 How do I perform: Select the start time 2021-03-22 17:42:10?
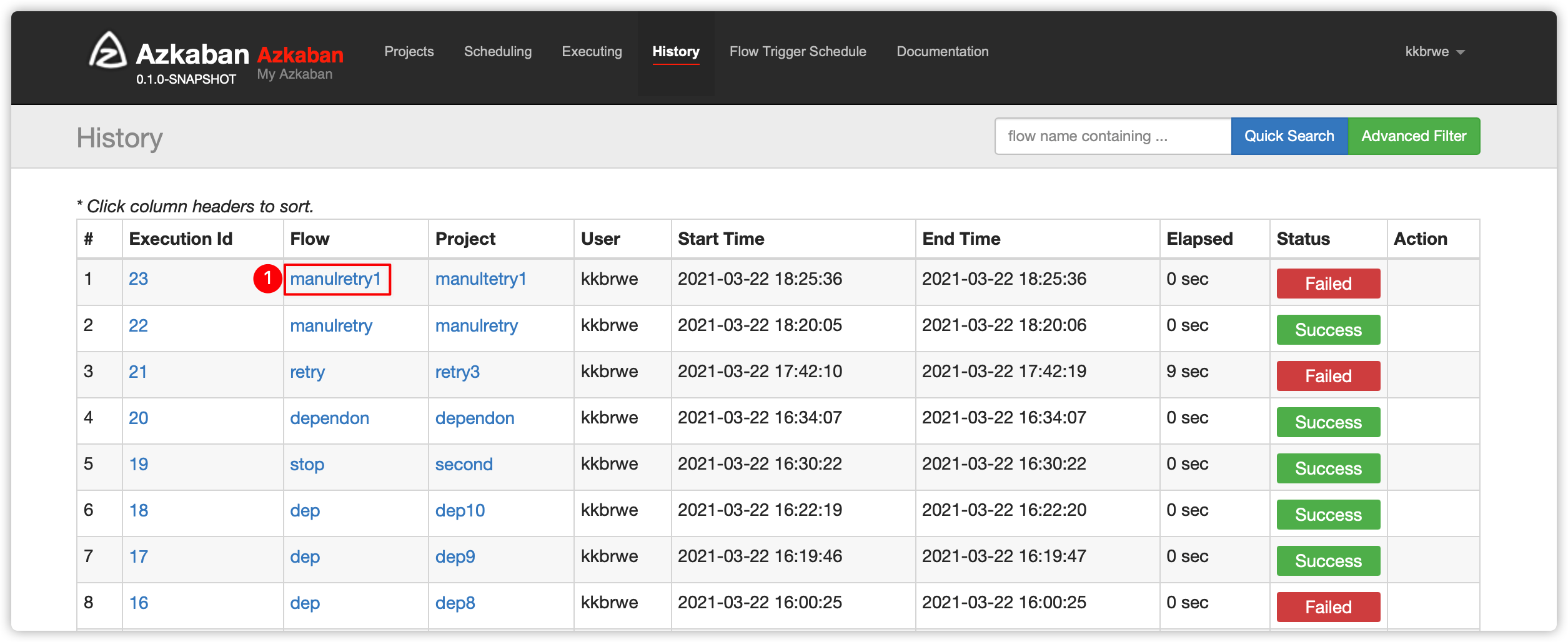click(760, 372)
